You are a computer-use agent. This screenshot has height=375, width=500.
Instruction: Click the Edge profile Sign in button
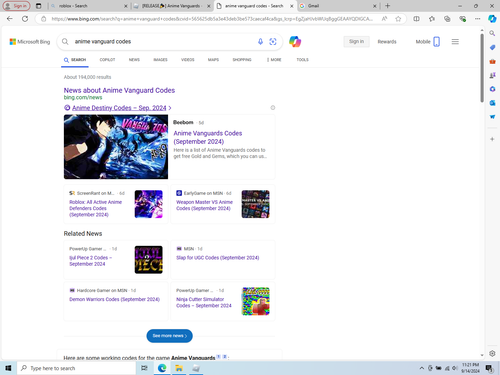point(16,6)
